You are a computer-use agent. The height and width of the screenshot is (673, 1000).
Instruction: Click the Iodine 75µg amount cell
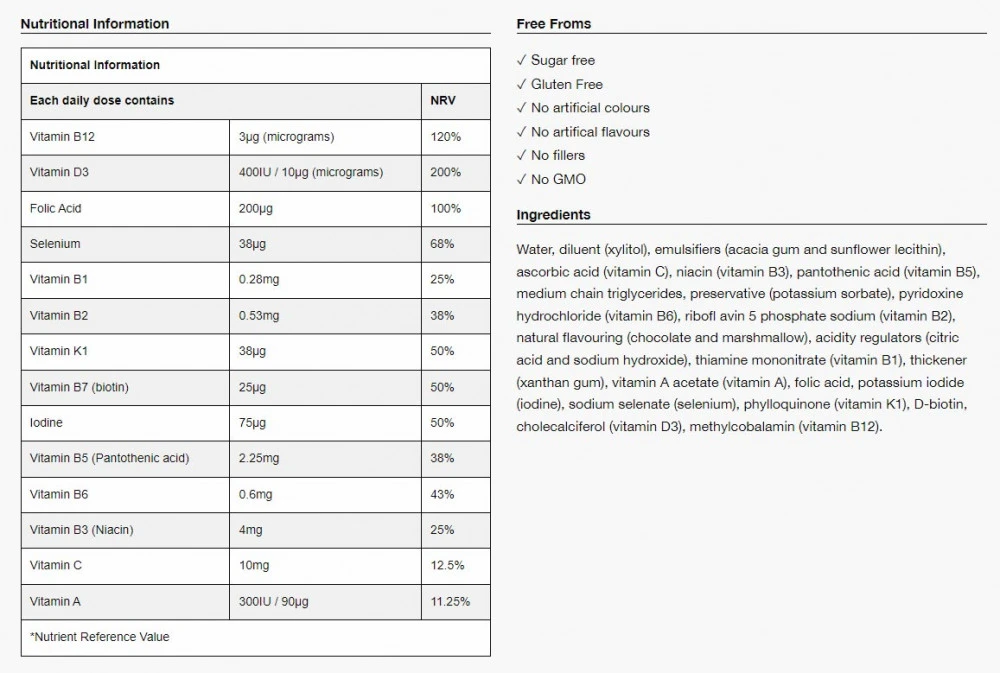click(x=253, y=423)
